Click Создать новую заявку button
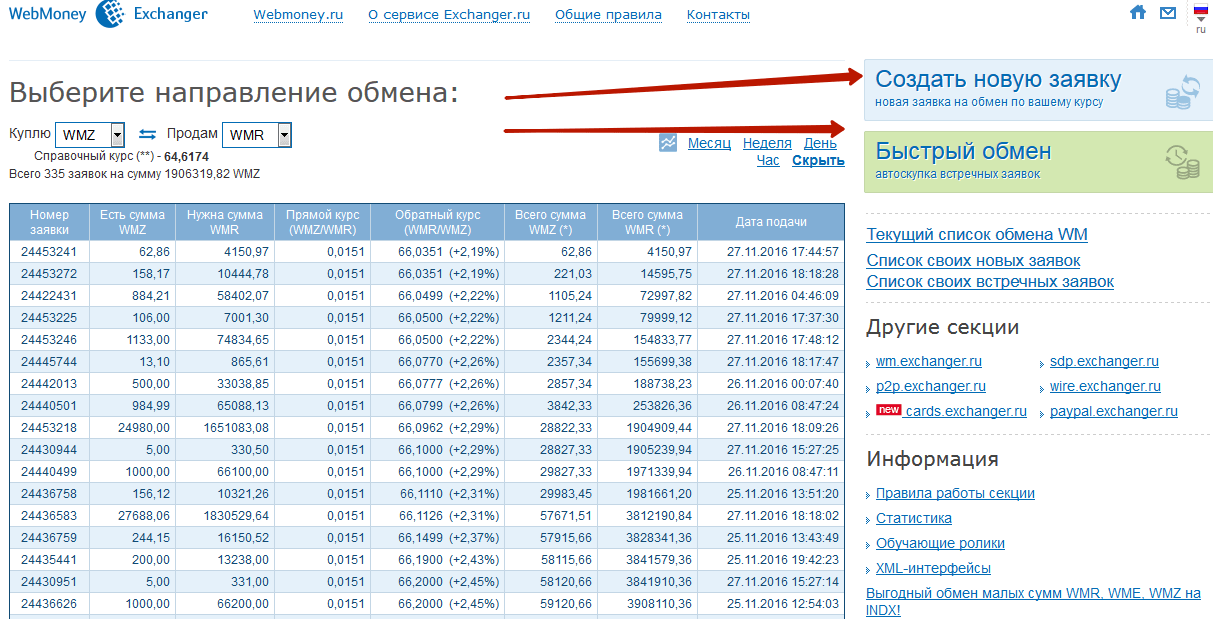The image size is (1213, 619). 1038,89
